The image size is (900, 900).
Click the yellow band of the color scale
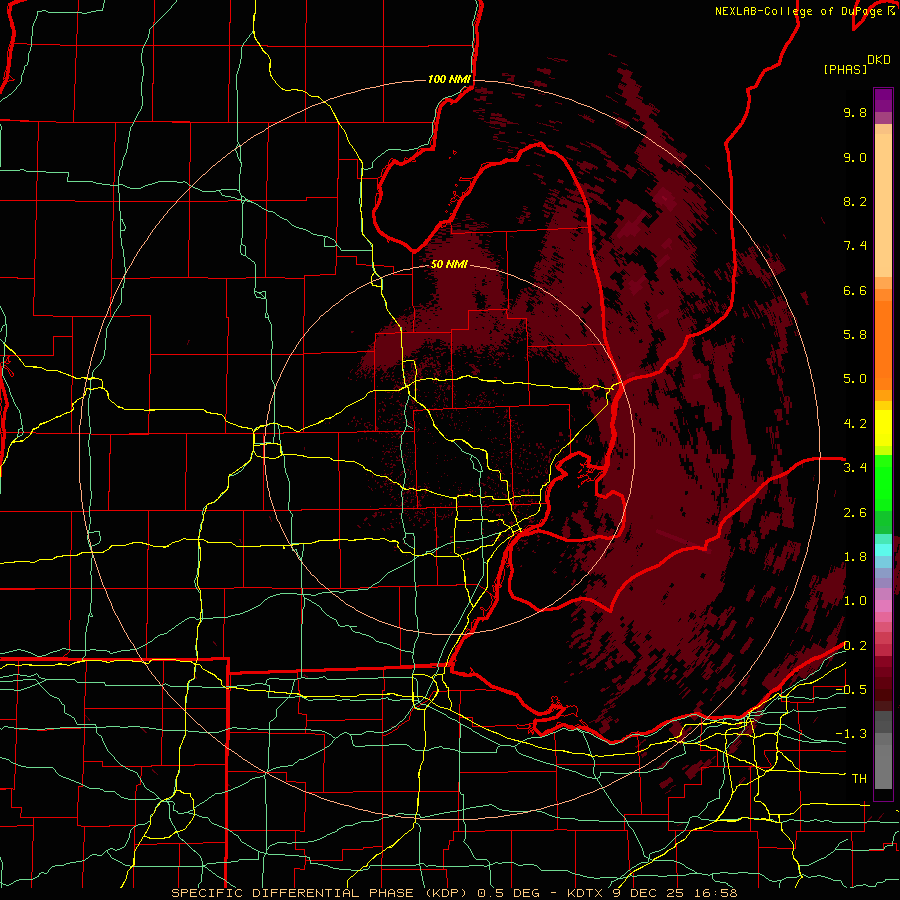click(883, 428)
